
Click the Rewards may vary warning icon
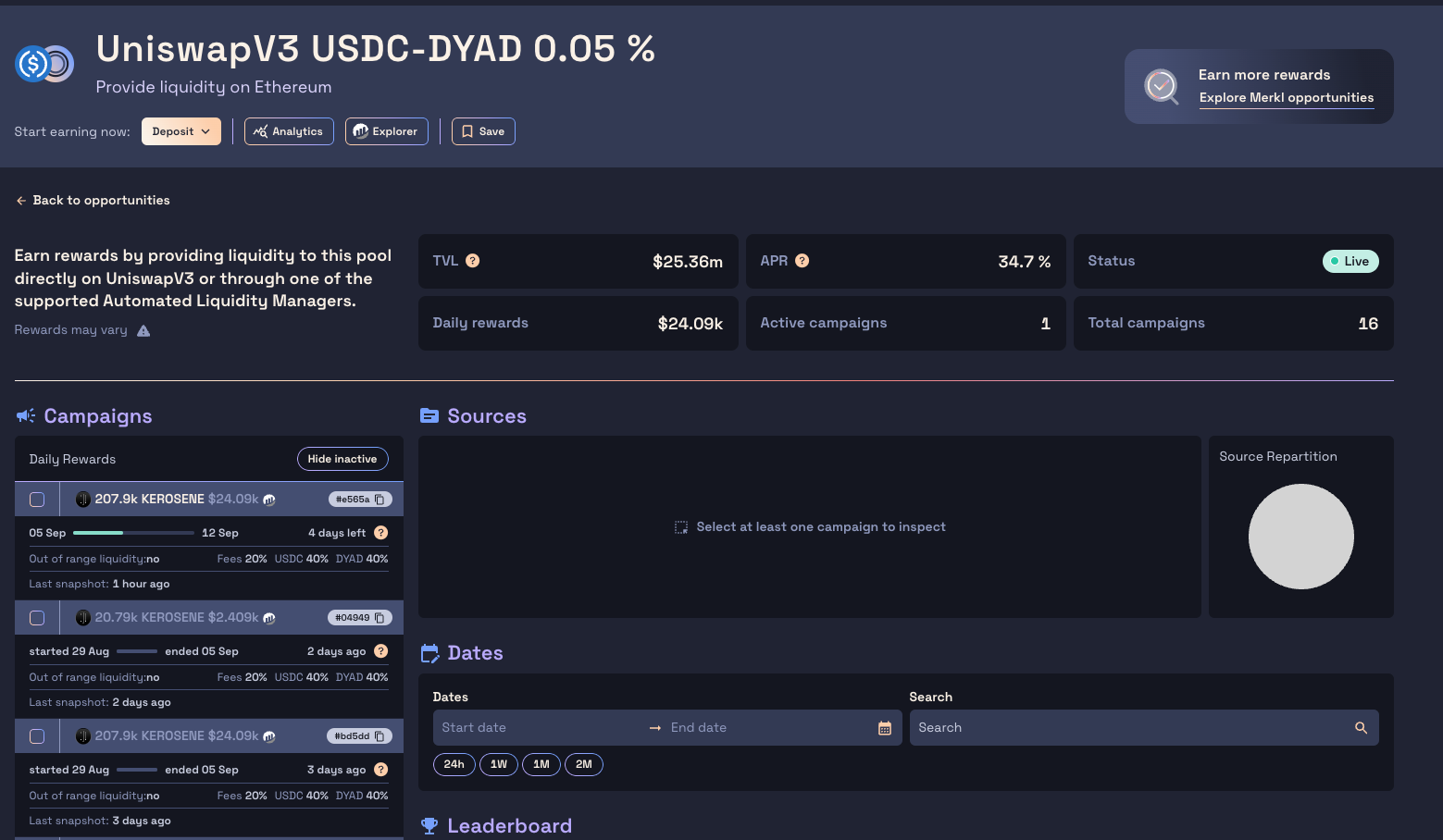coord(143,331)
